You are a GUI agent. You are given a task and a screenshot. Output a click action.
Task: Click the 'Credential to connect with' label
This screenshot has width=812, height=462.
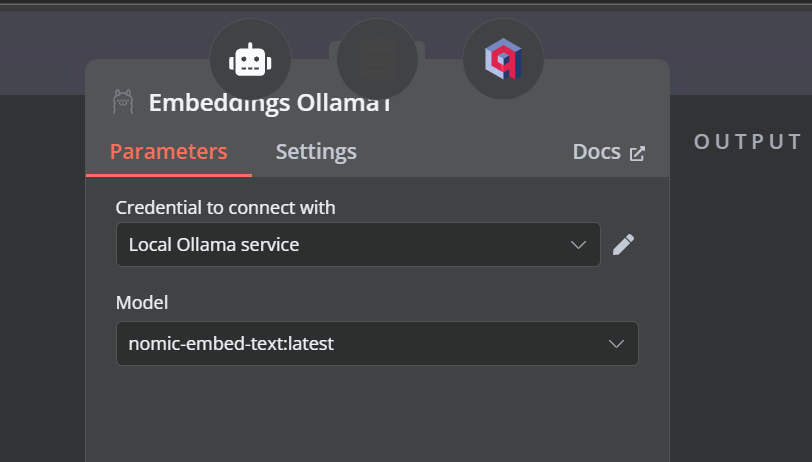[x=225, y=208]
